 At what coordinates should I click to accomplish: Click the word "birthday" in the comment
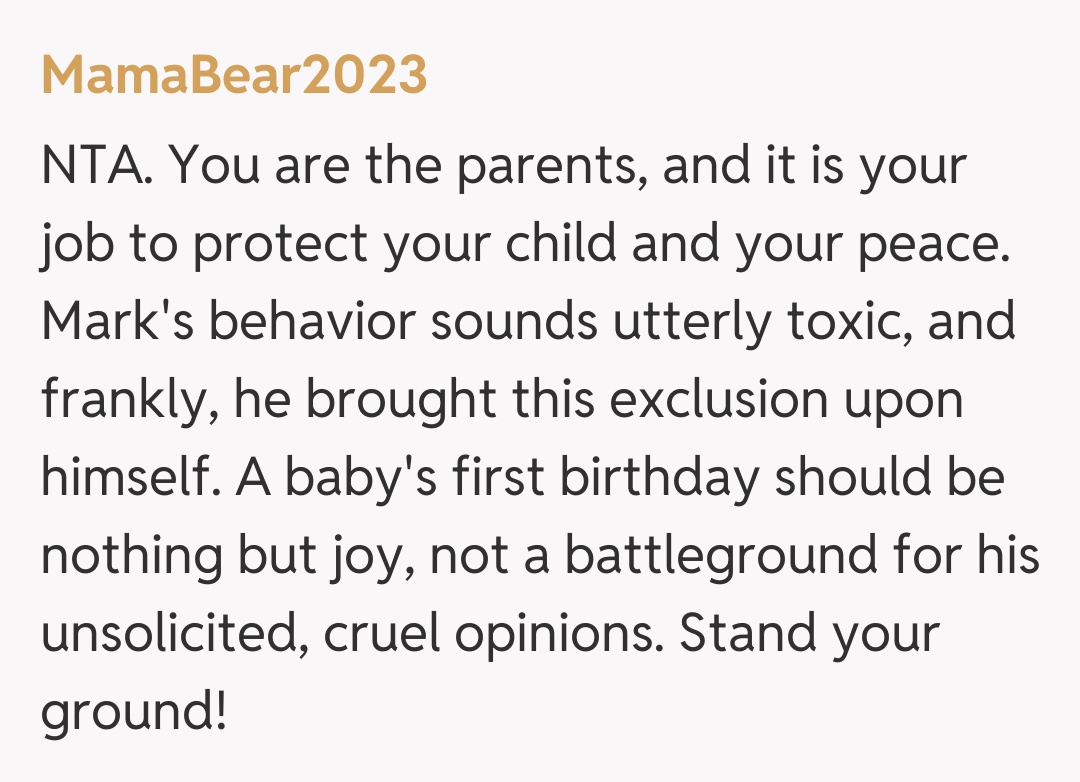click(660, 479)
